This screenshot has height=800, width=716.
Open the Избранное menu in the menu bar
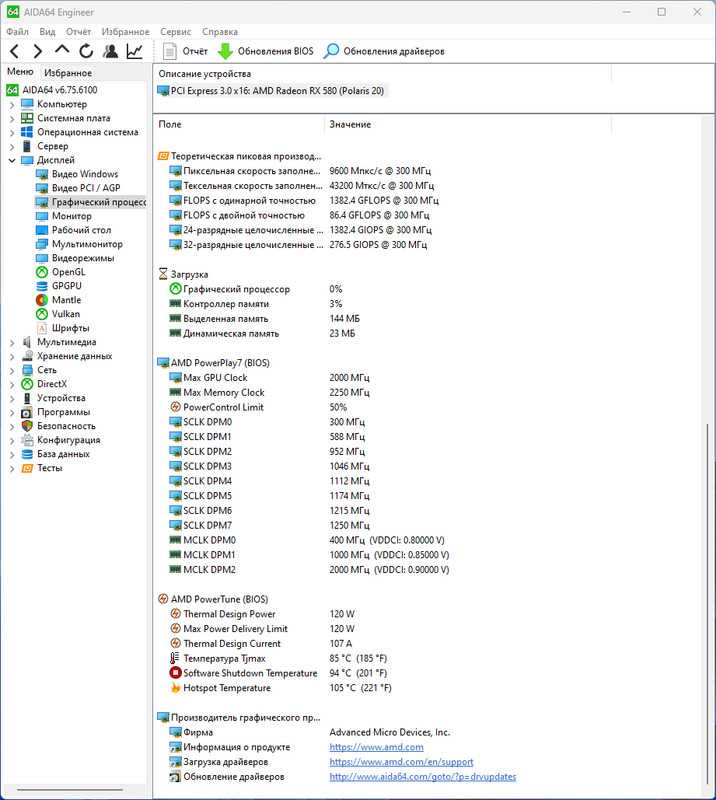pos(126,32)
